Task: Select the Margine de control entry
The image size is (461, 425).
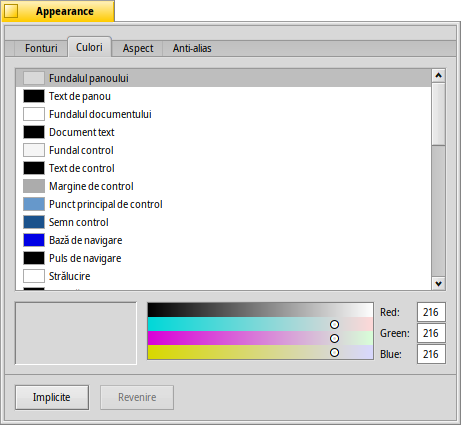Action: click(223, 186)
